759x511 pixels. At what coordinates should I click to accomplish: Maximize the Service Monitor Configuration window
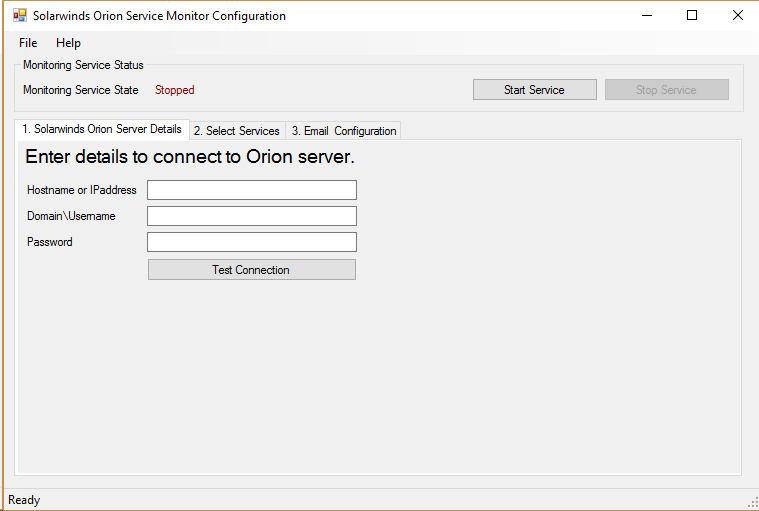(692, 15)
